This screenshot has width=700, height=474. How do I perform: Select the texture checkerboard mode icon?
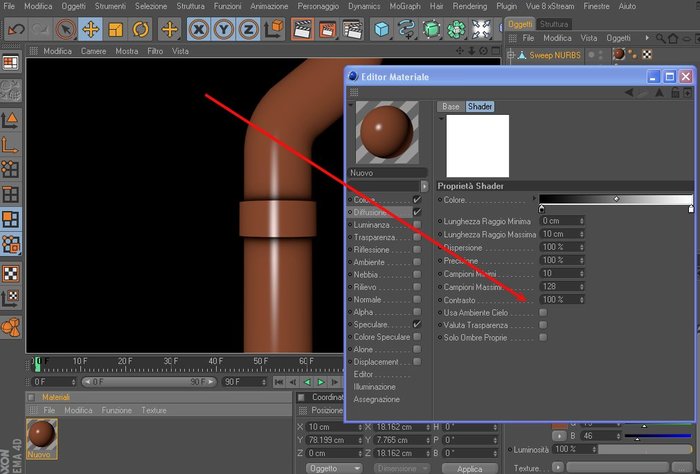(11, 273)
